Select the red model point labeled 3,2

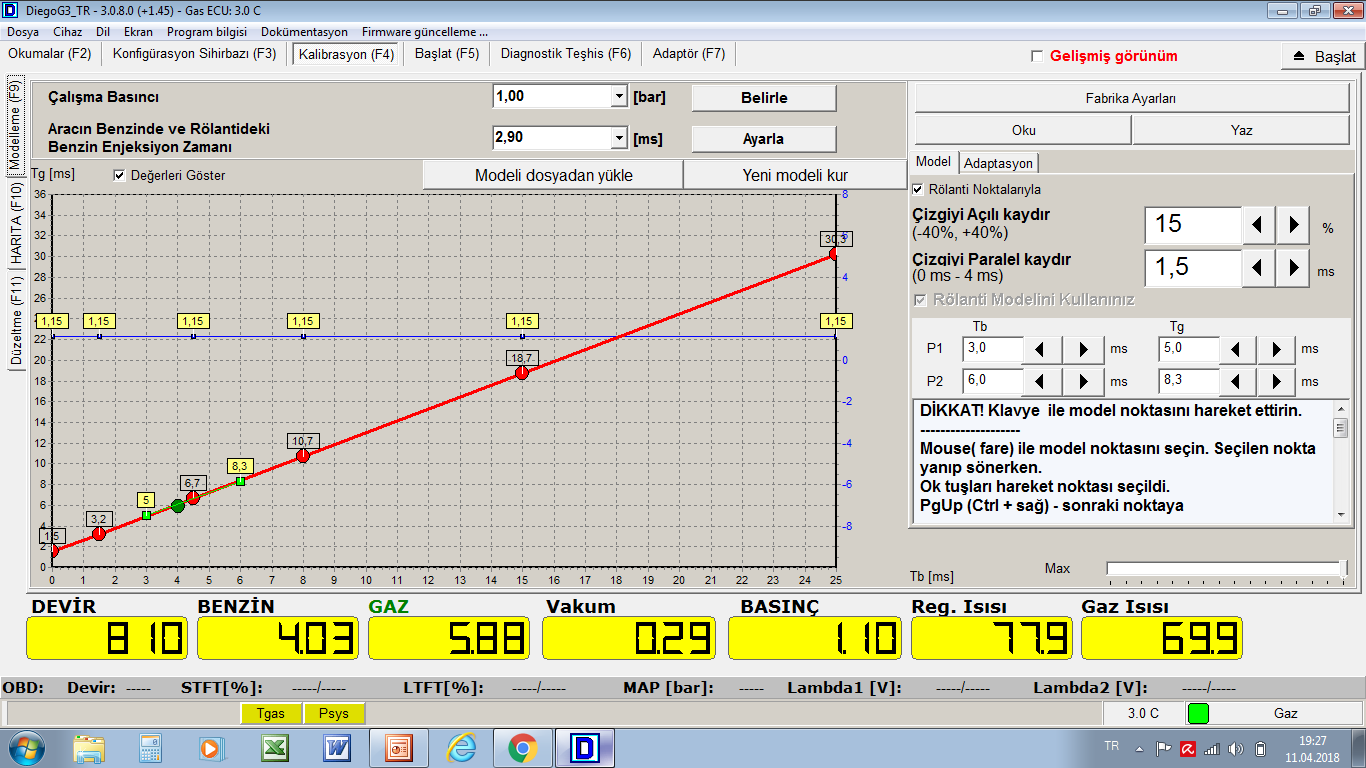(x=99, y=534)
